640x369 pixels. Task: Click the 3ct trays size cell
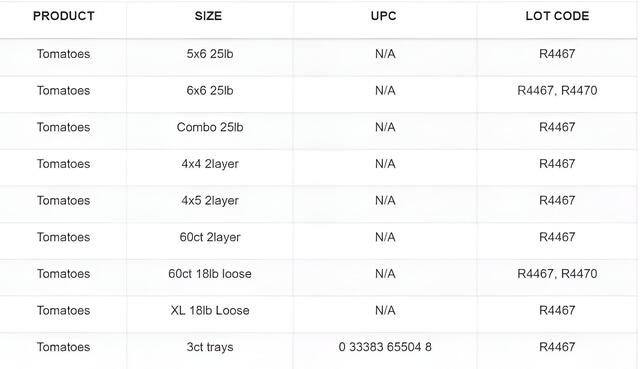point(210,347)
